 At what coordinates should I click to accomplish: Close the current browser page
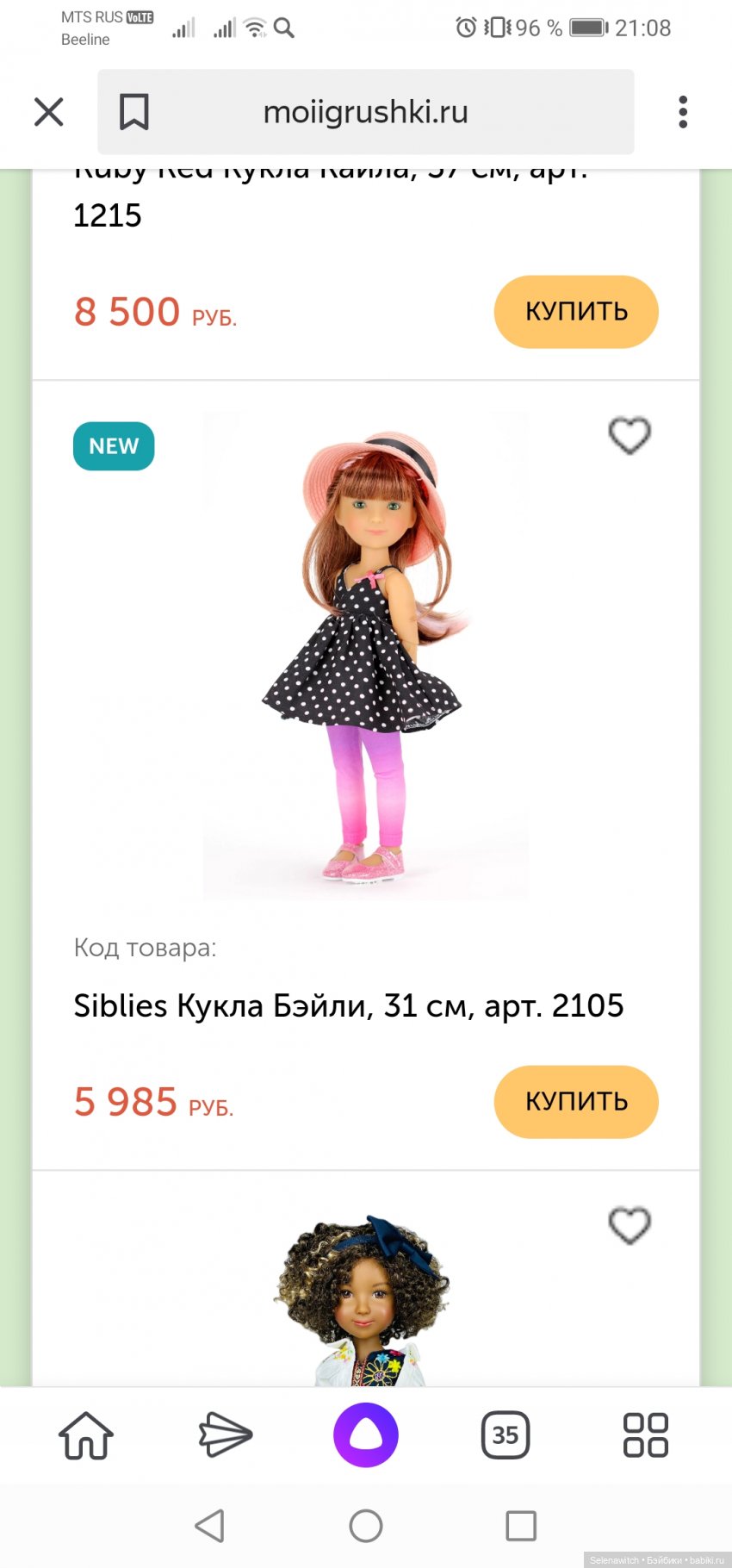click(x=49, y=112)
